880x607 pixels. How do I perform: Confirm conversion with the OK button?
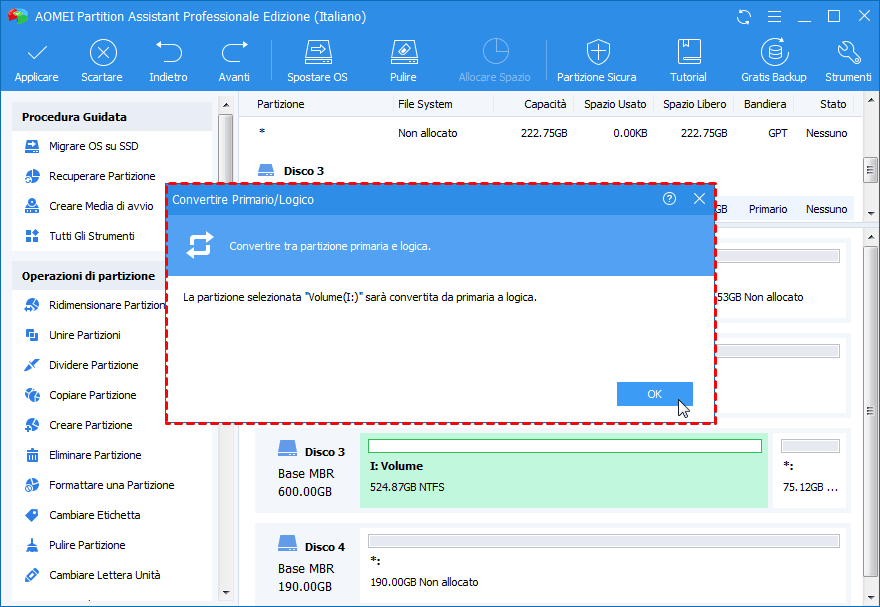point(654,394)
